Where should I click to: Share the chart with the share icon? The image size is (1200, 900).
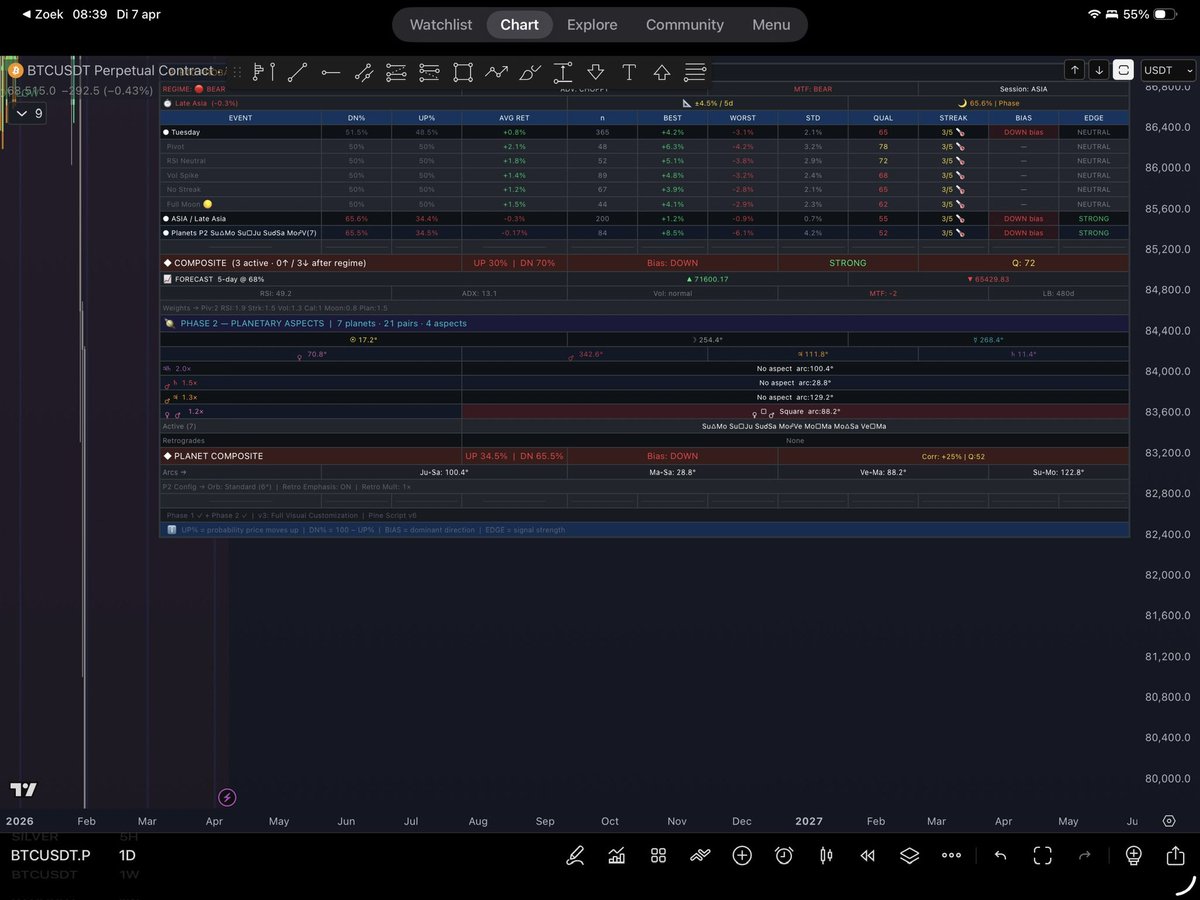(x=1175, y=856)
